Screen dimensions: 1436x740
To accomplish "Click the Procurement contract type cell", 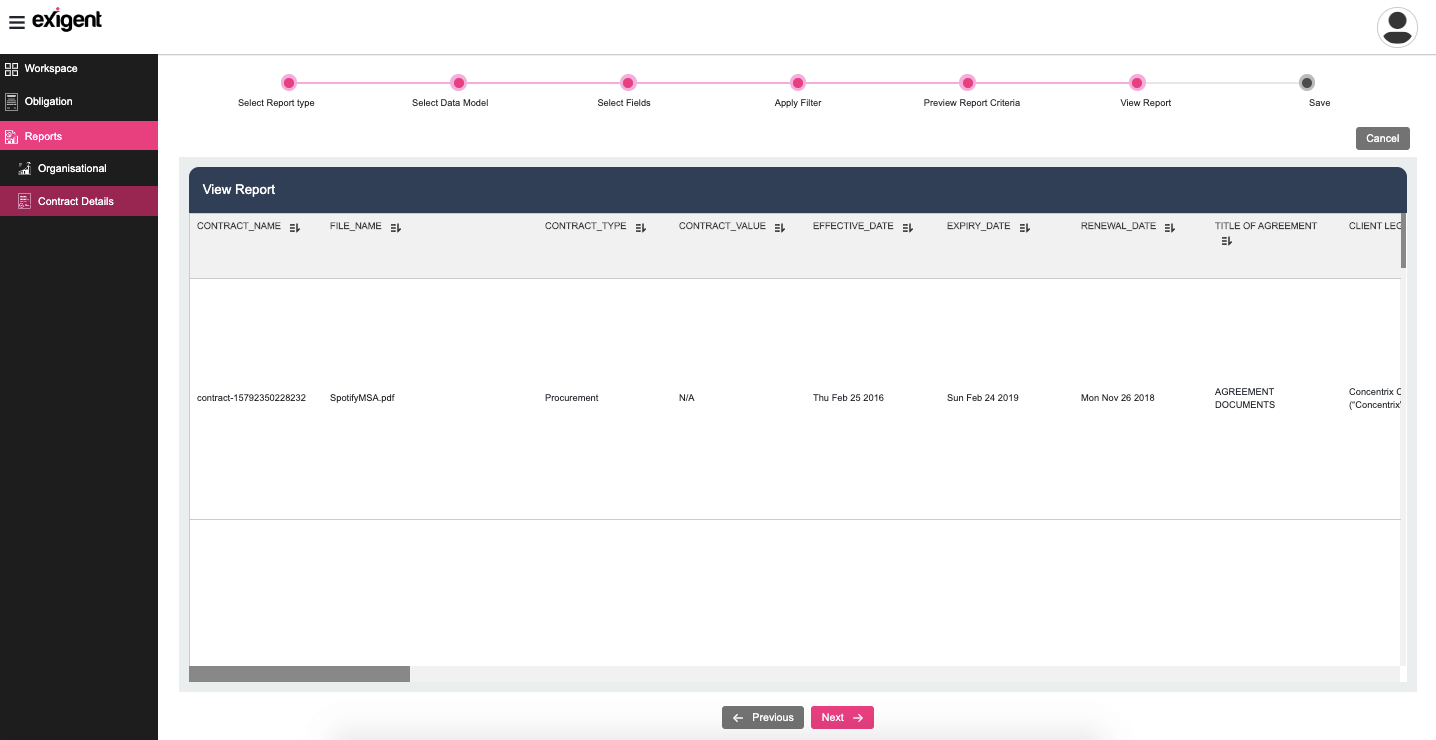I will (571, 398).
